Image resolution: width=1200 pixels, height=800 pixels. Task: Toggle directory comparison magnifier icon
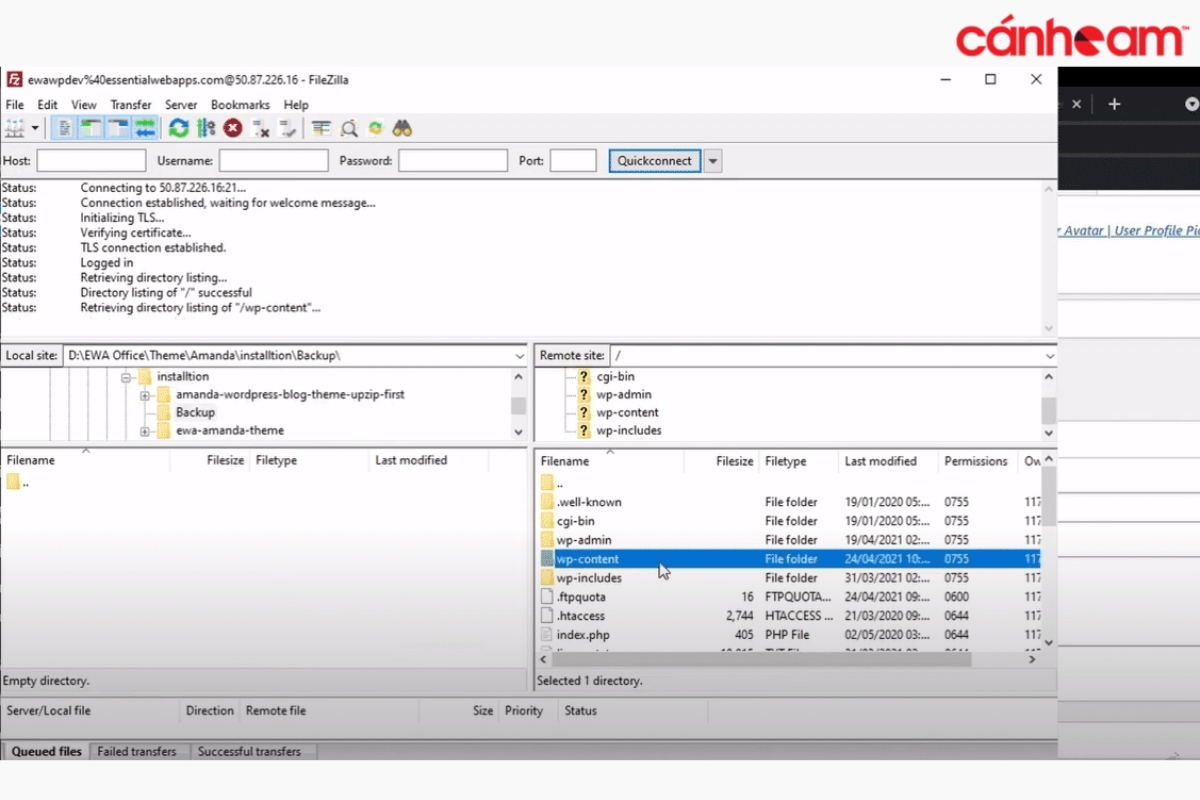click(349, 128)
